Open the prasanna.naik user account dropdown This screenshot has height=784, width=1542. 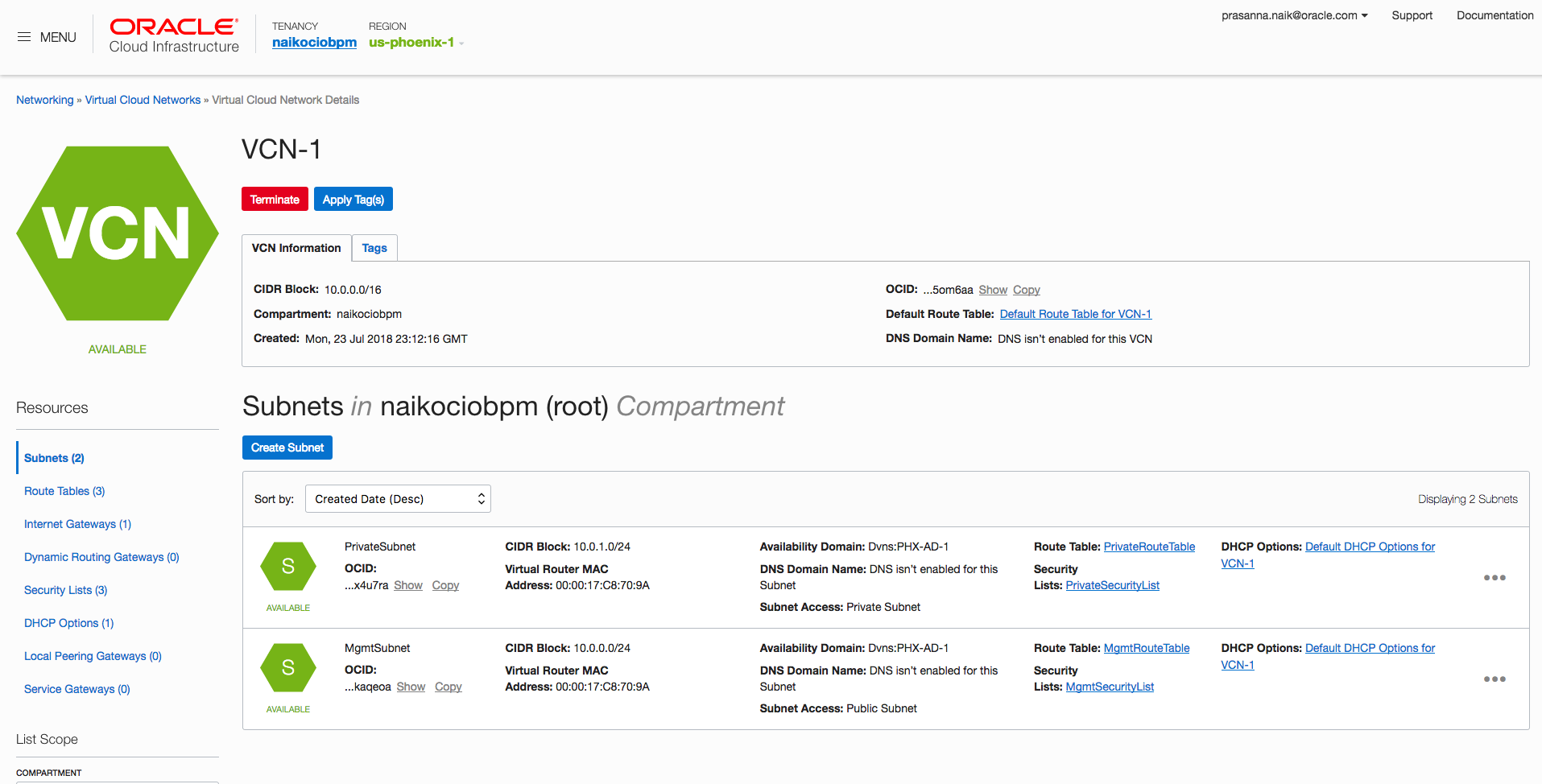1294,15
